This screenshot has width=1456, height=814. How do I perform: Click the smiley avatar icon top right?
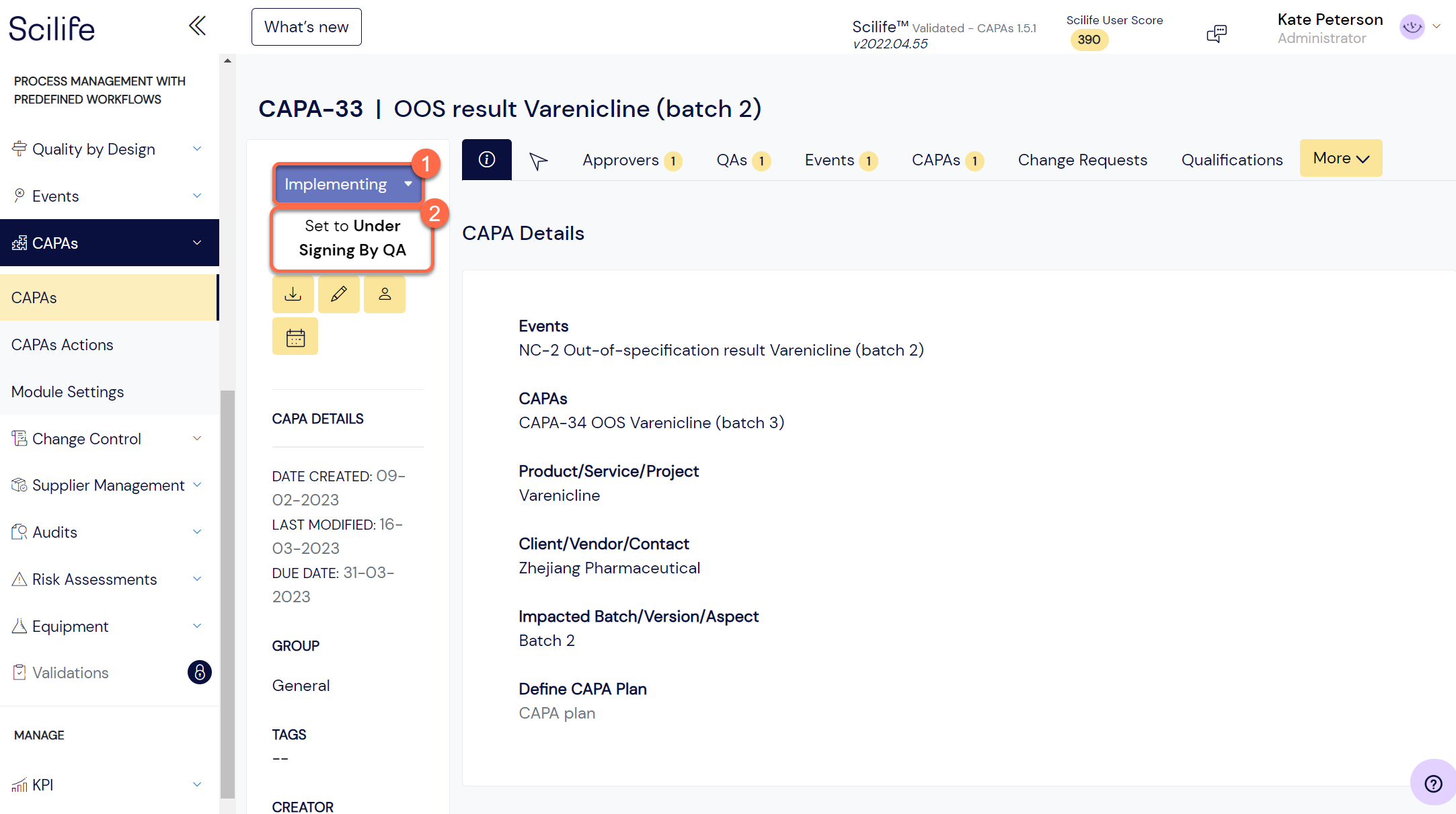tap(1411, 27)
